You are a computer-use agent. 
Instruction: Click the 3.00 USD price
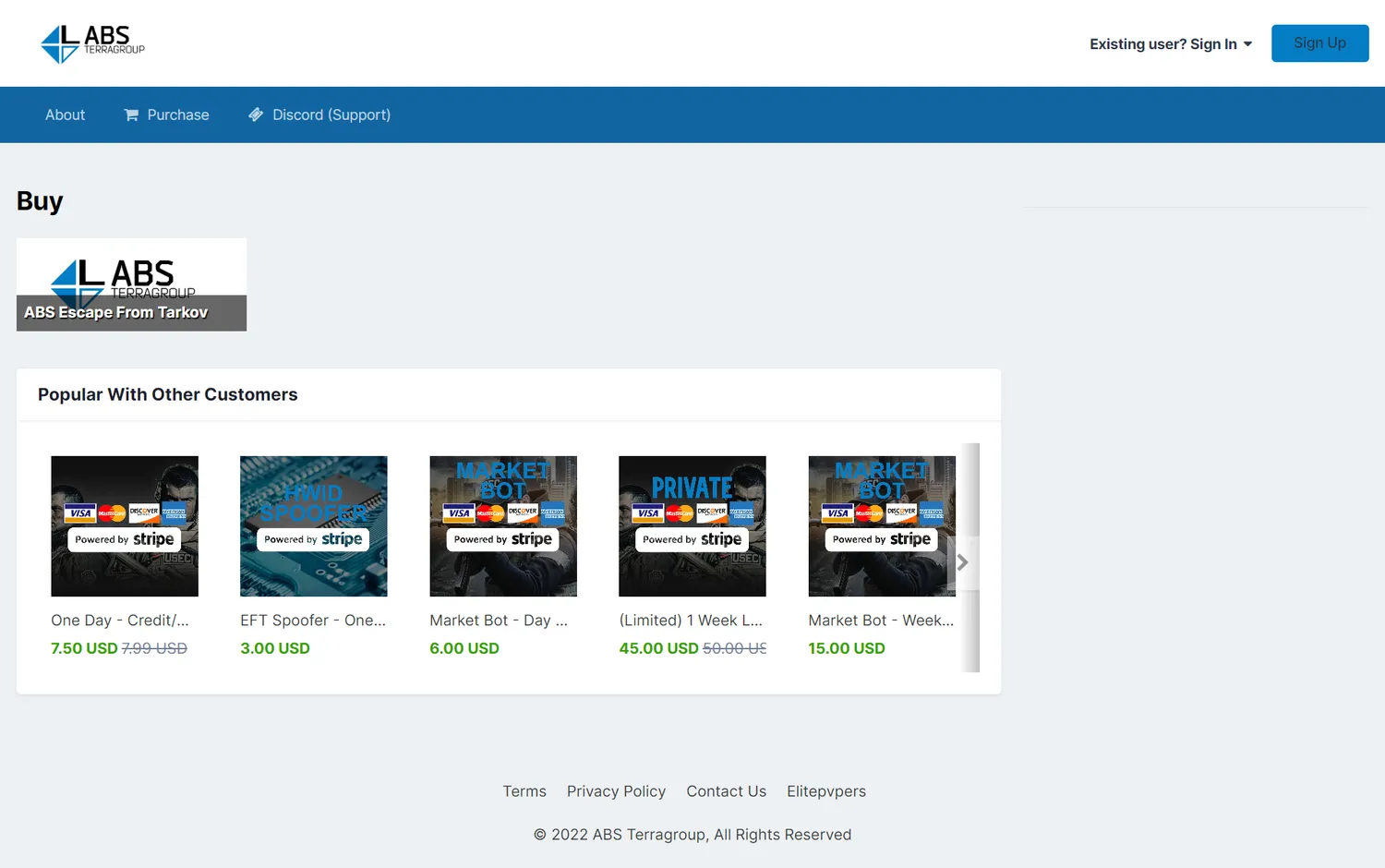pos(275,648)
